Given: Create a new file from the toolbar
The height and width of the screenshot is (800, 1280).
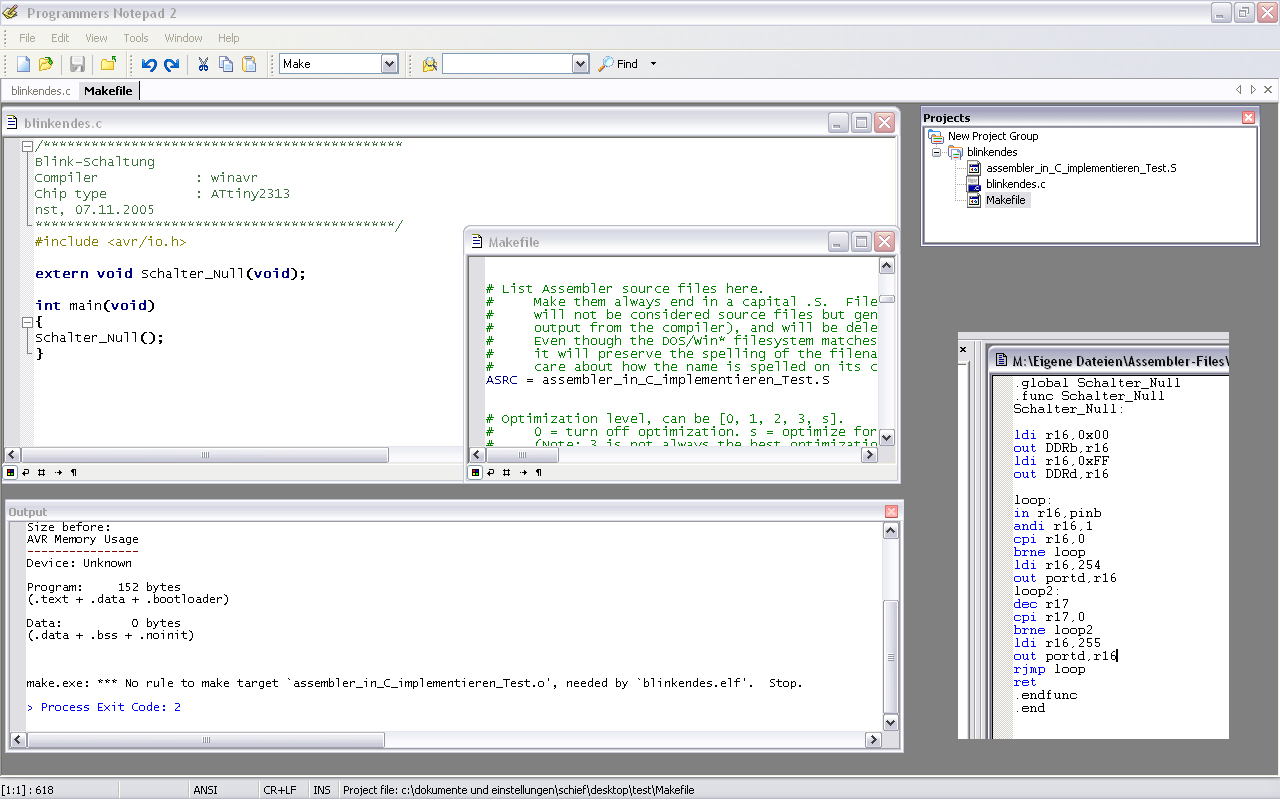Looking at the screenshot, I should coord(23,64).
